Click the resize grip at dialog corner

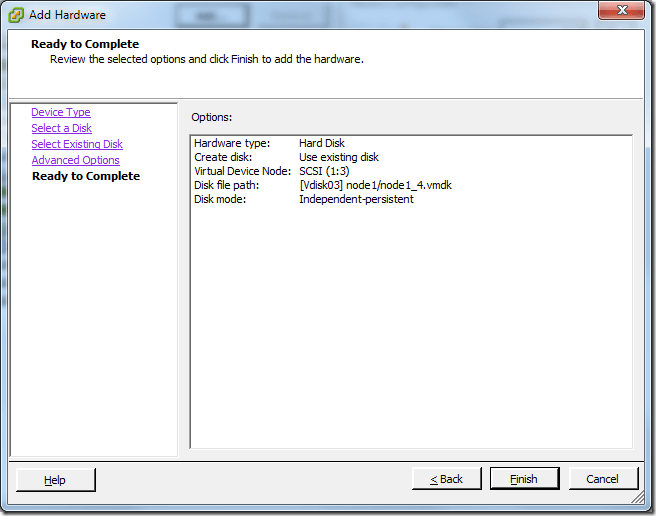pos(638,498)
